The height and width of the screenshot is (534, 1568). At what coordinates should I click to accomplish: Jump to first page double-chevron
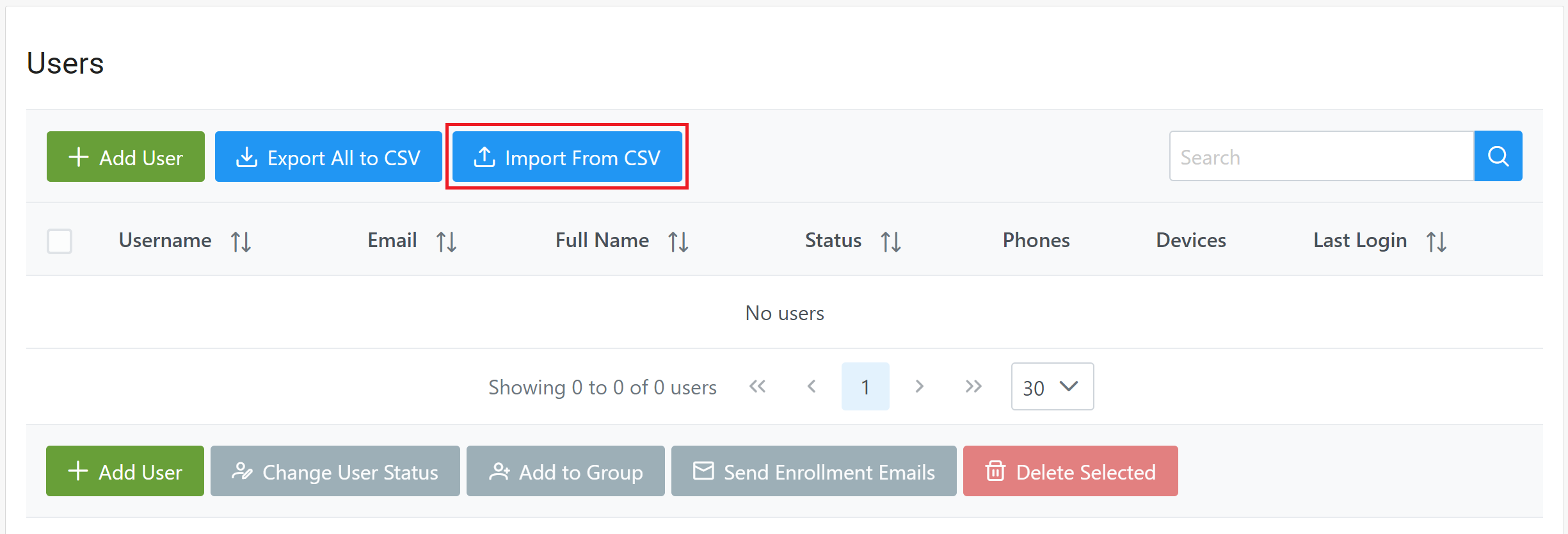[x=757, y=386]
